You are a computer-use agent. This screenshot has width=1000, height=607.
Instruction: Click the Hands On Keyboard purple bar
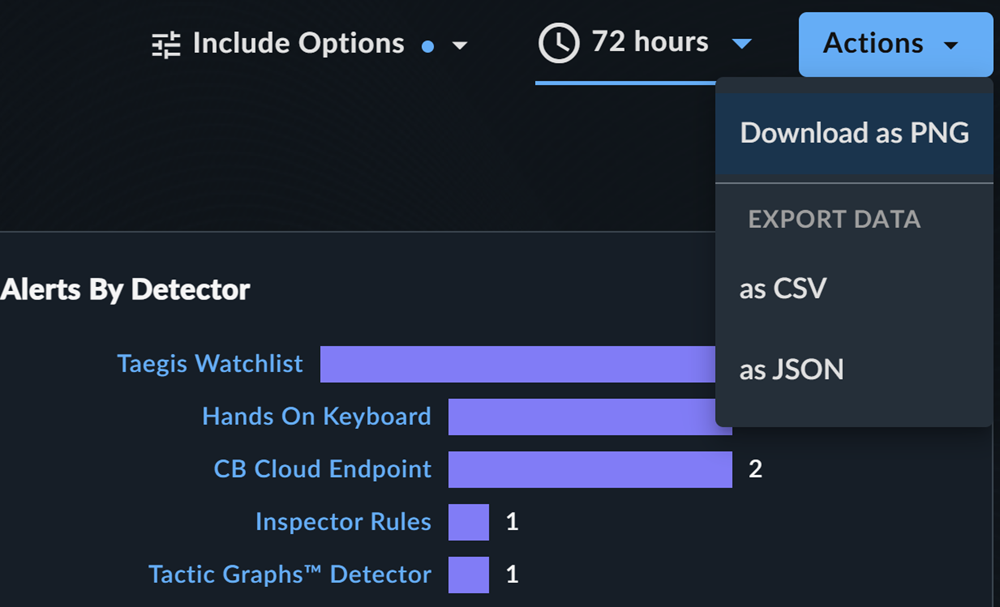tap(582, 417)
